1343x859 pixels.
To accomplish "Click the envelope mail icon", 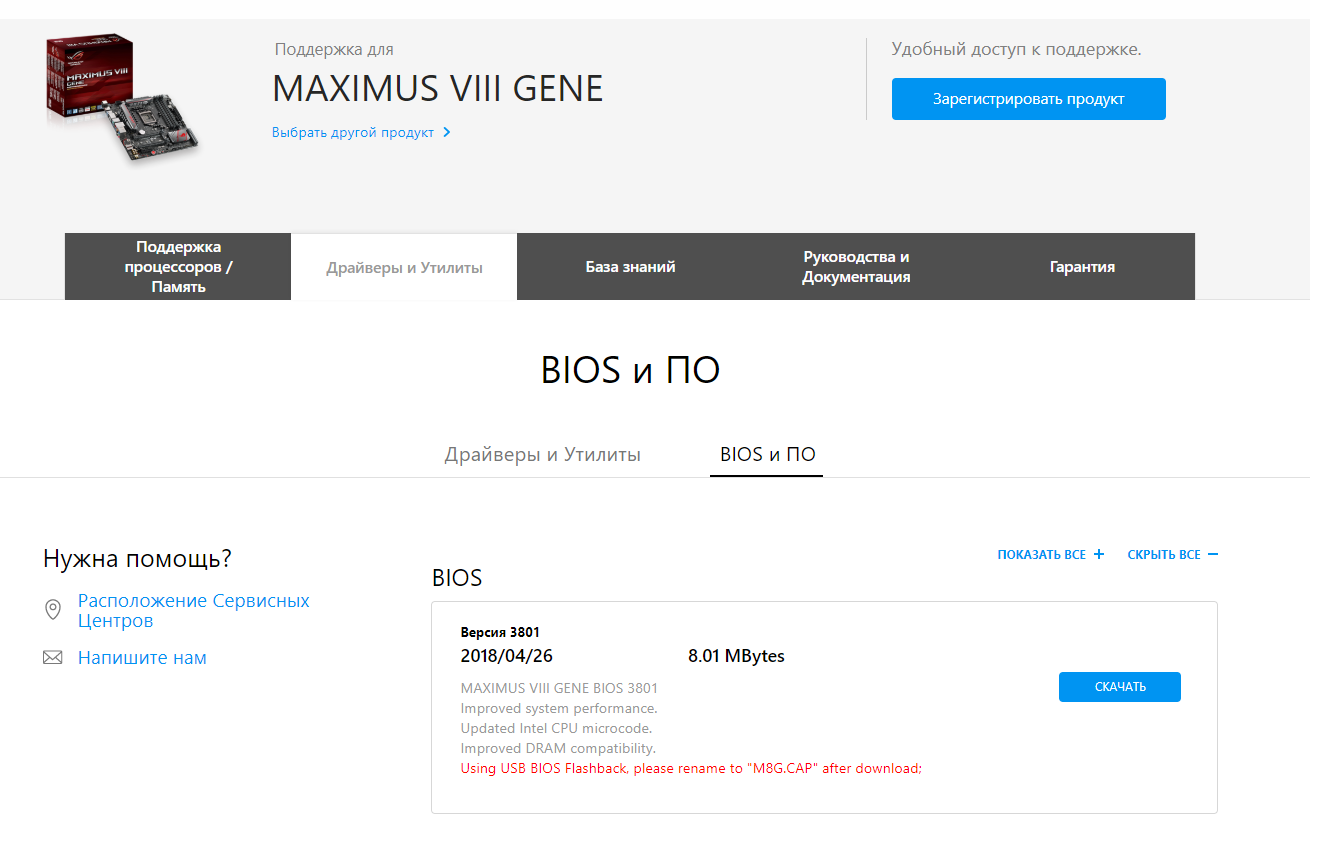I will coord(53,658).
